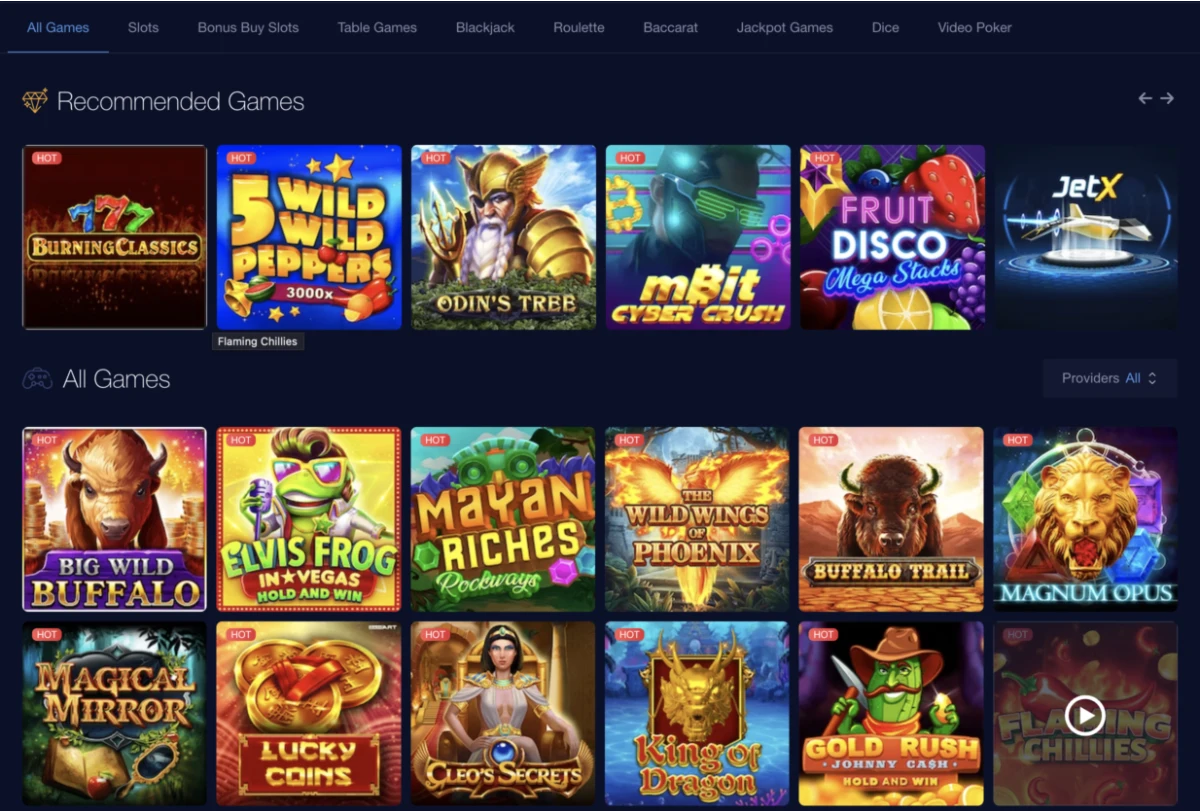Click the left arrow in Recommended Games
Image resolution: width=1200 pixels, height=811 pixels.
[x=1145, y=98]
